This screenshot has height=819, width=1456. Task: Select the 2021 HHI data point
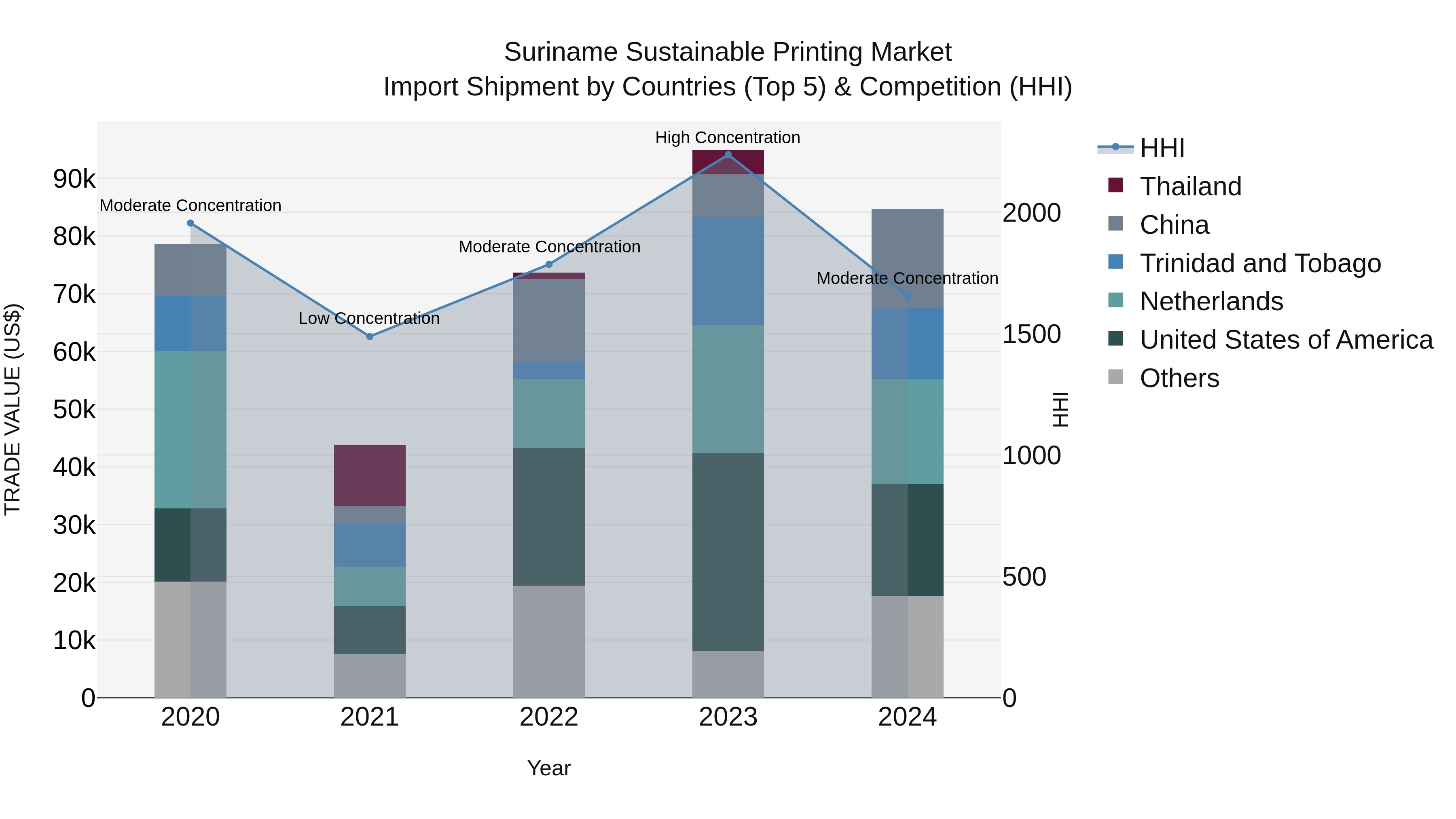[x=370, y=336]
